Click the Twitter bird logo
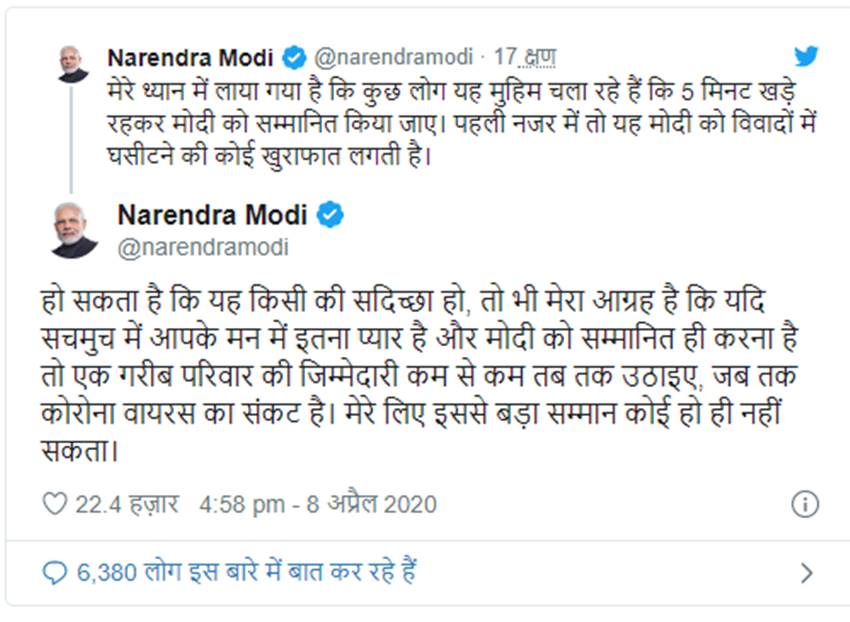This screenshot has width=850, height=622. [x=806, y=56]
